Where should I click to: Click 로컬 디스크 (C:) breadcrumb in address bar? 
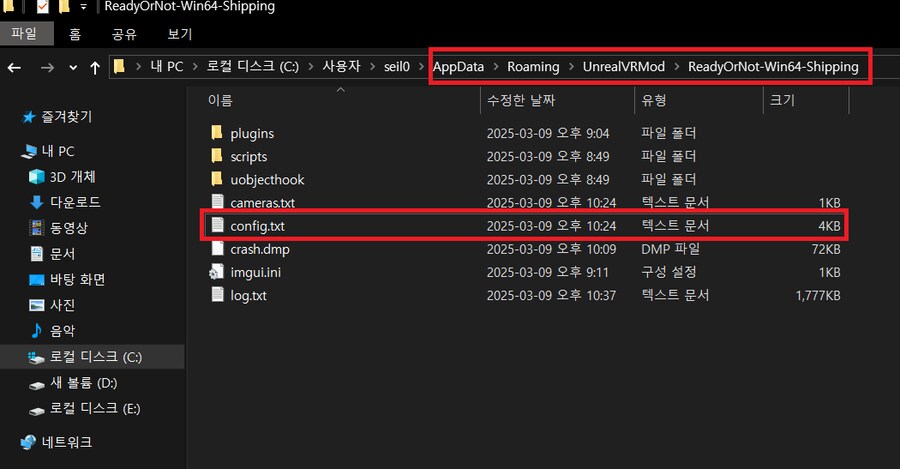[x=253, y=67]
